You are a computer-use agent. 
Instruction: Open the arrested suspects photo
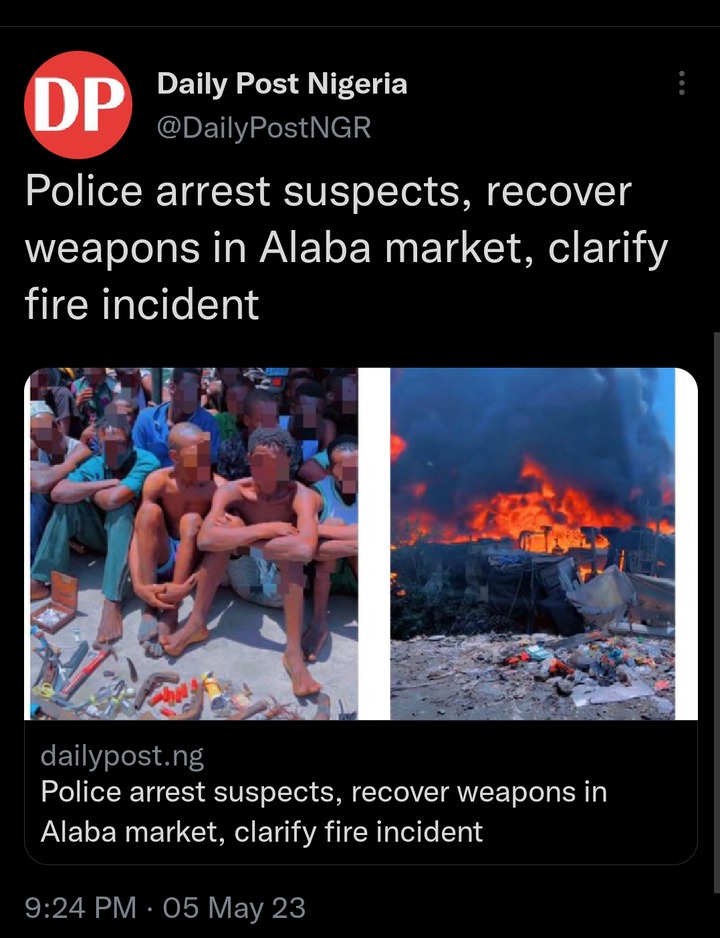pyautogui.click(x=194, y=543)
